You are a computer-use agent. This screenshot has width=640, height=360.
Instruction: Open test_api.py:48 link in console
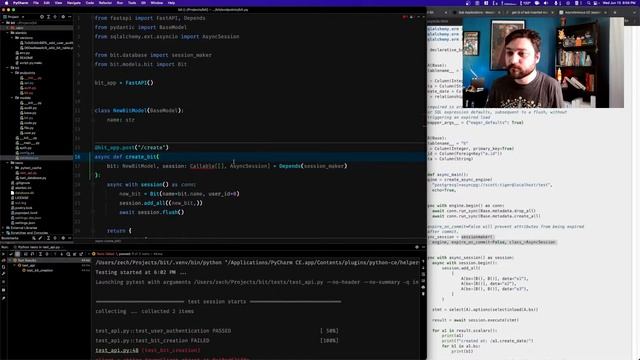coord(117,350)
